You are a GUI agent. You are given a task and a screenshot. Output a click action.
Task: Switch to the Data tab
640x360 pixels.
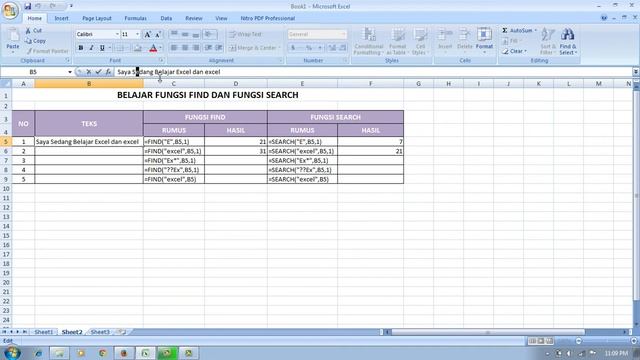166,18
